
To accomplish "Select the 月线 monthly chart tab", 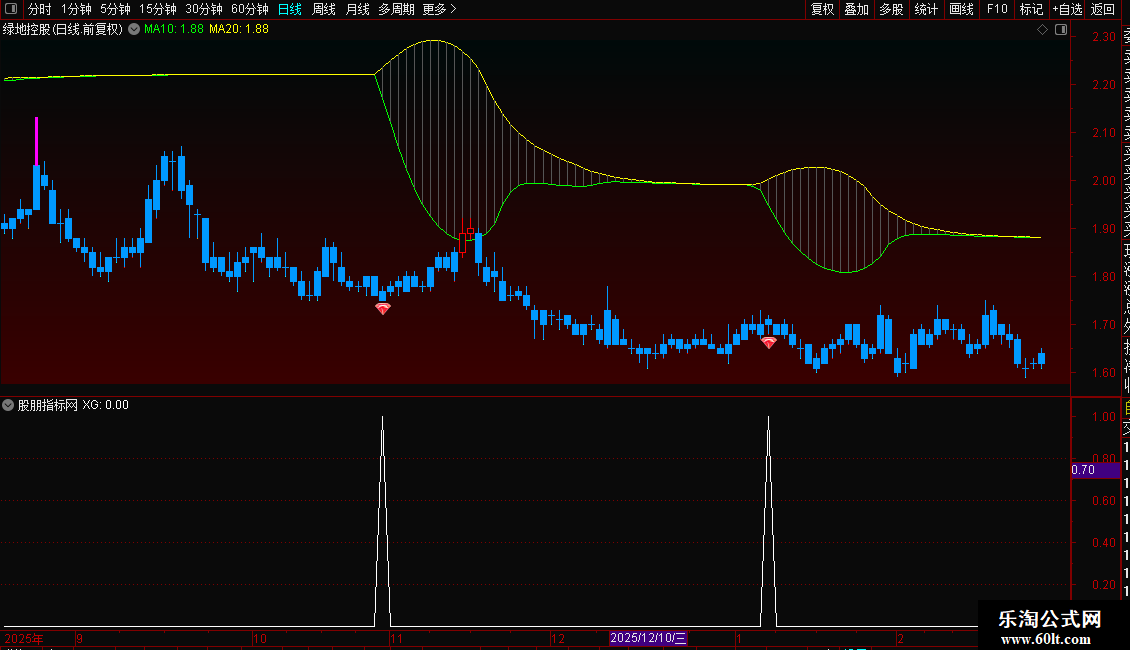I will [x=357, y=9].
